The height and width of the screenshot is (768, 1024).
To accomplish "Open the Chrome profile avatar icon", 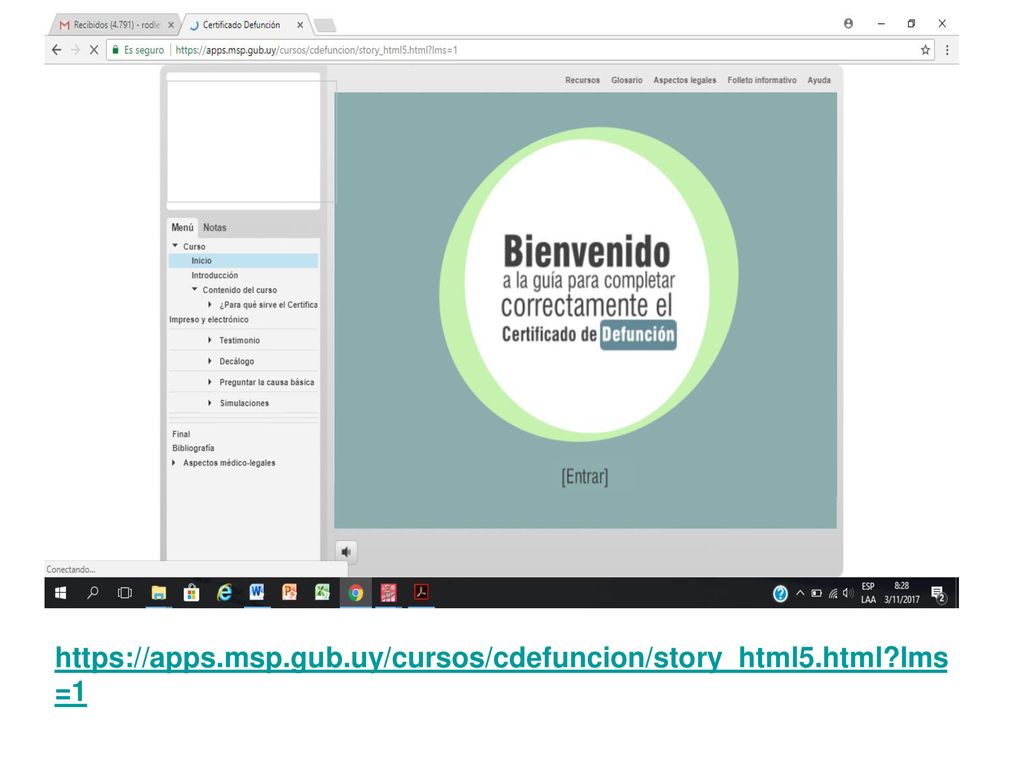I will point(848,24).
